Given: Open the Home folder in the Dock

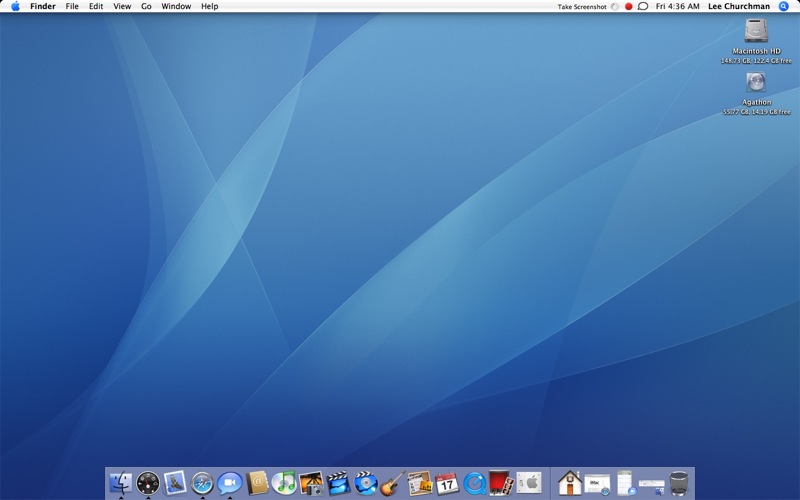Looking at the screenshot, I should [570, 483].
